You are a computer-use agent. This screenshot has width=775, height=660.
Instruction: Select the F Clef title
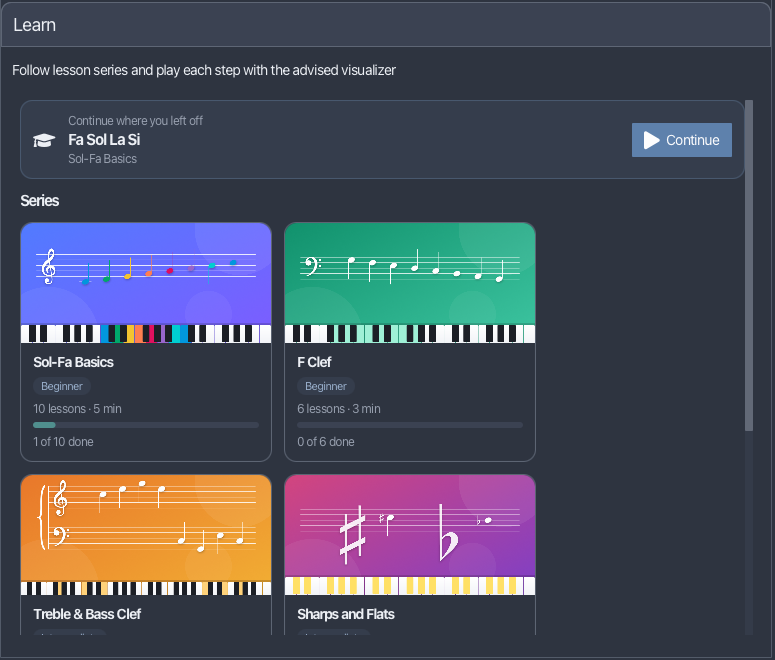[314, 362]
